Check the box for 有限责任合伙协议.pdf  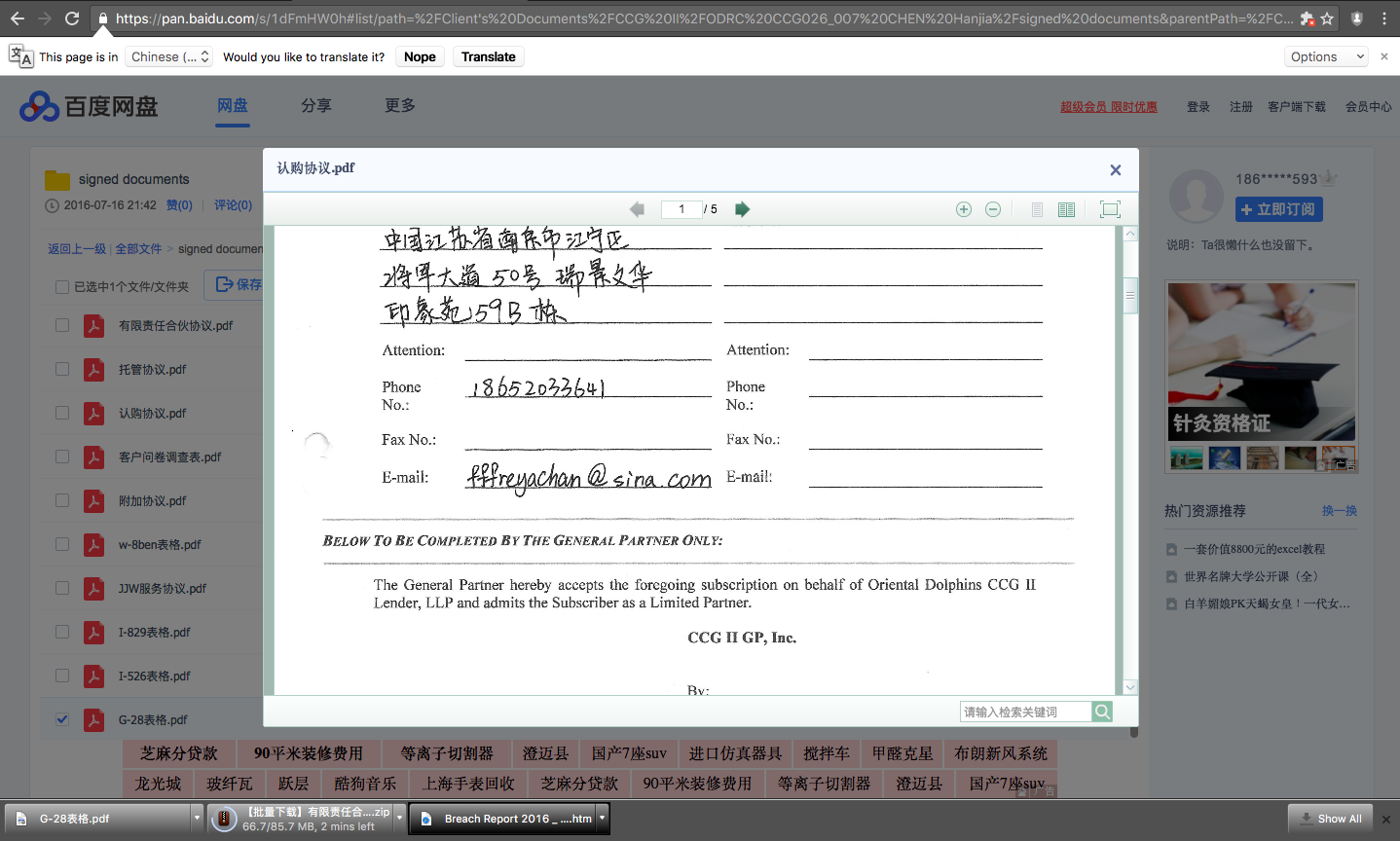[x=62, y=325]
